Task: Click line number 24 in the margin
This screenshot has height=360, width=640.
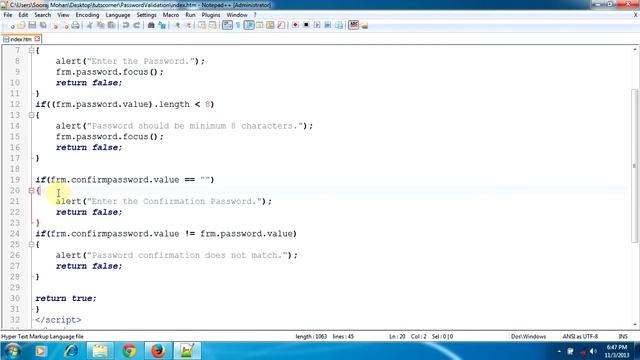Action: pos(15,233)
